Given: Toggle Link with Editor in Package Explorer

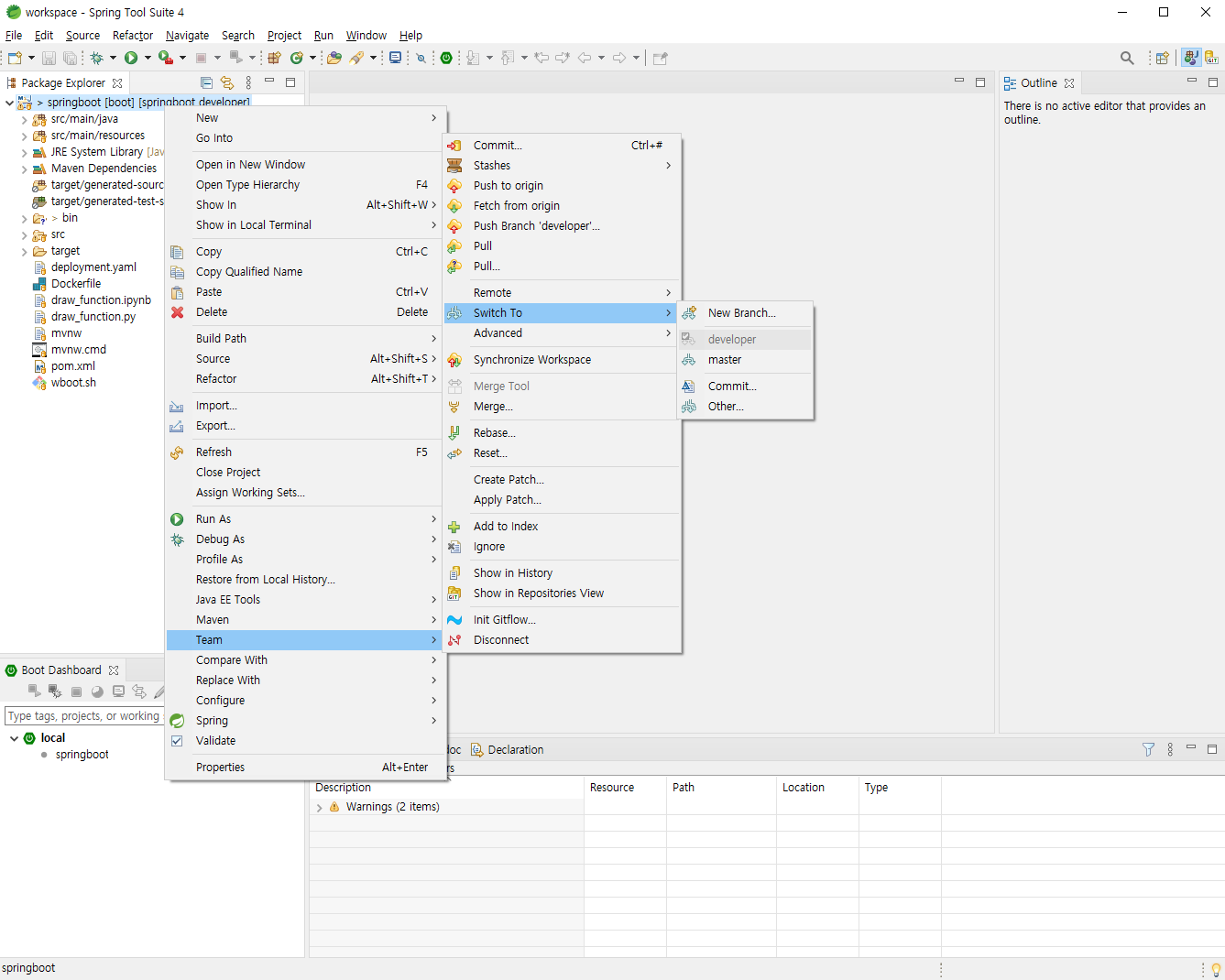Looking at the screenshot, I should (x=227, y=82).
